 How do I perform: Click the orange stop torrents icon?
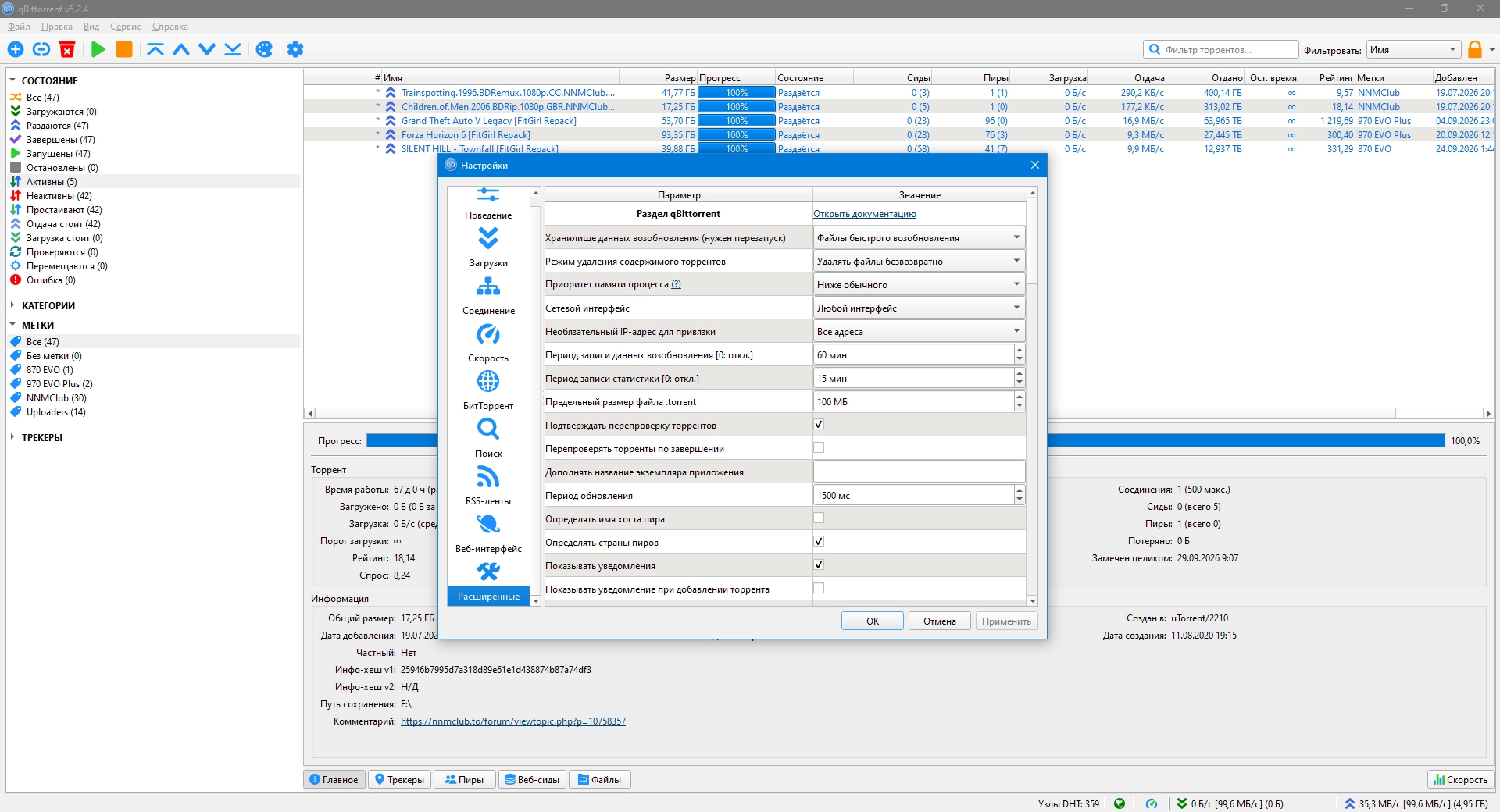[124, 49]
